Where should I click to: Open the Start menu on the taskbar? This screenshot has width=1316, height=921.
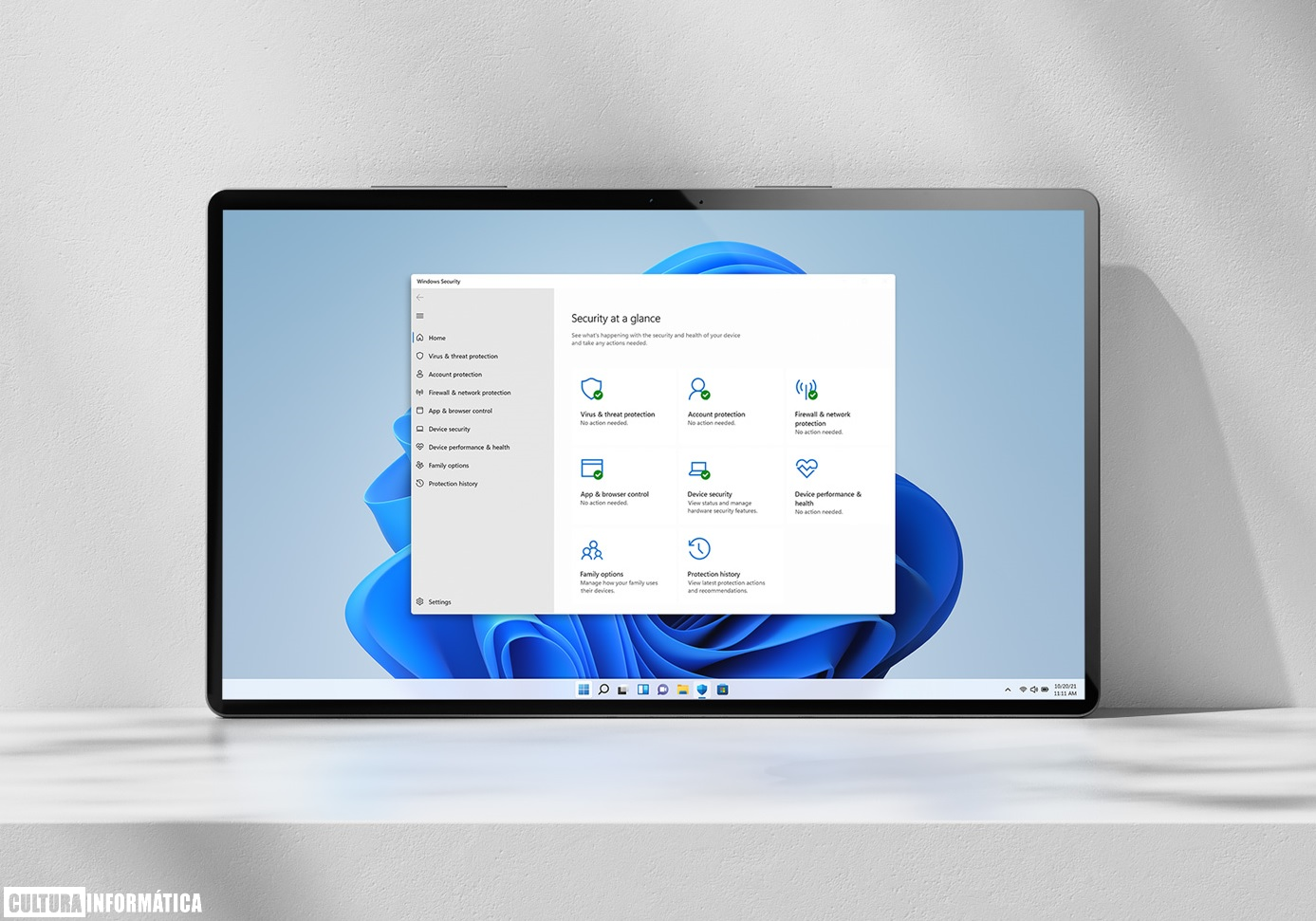pos(584,690)
